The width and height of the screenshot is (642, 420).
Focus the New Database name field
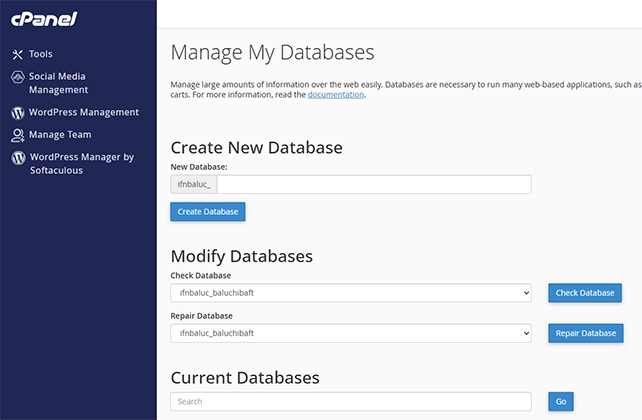(x=374, y=184)
